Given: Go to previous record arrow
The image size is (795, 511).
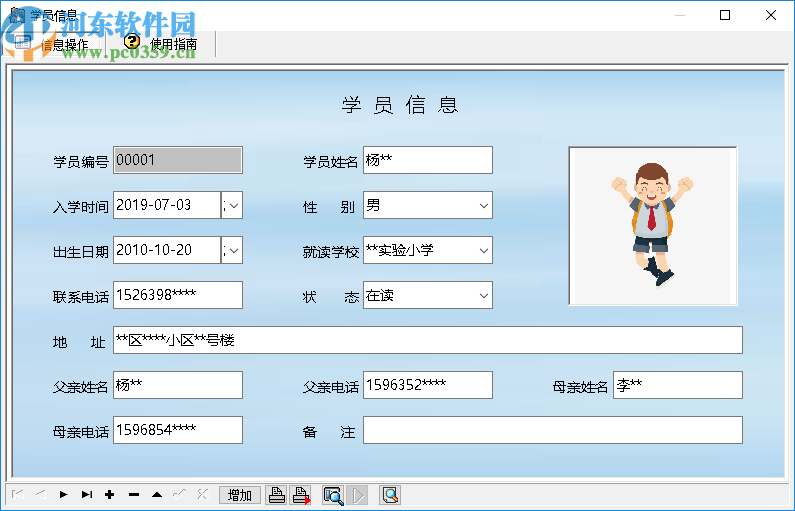Looking at the screenshot, I should (41, 494).
